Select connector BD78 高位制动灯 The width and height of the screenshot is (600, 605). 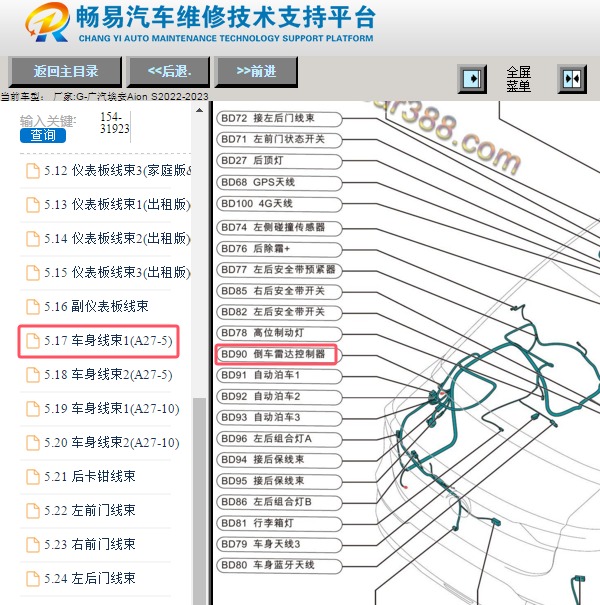[x=279, y=333]
